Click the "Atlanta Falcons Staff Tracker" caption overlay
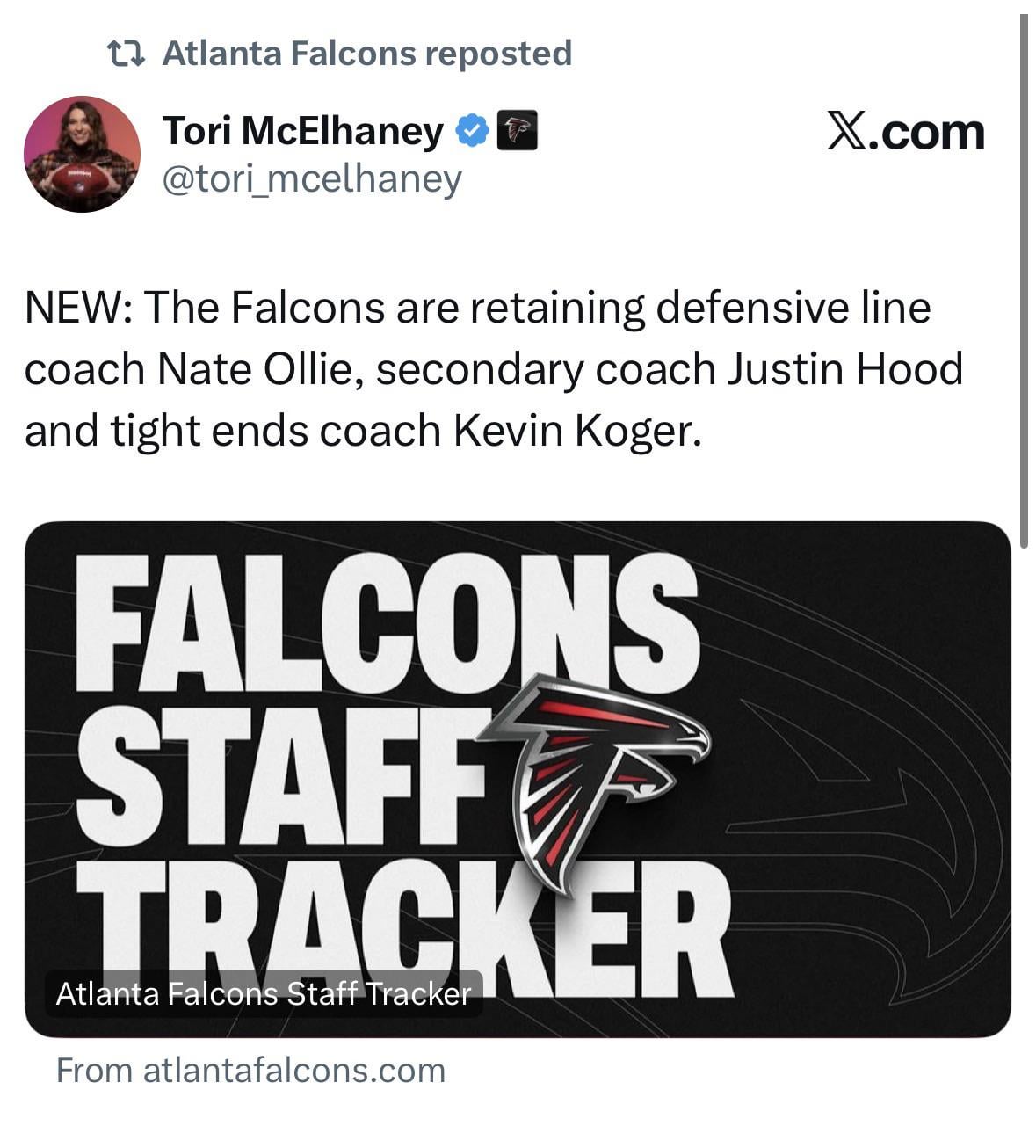This screenshot has width=1036, height=1148. tap(264, 994)
